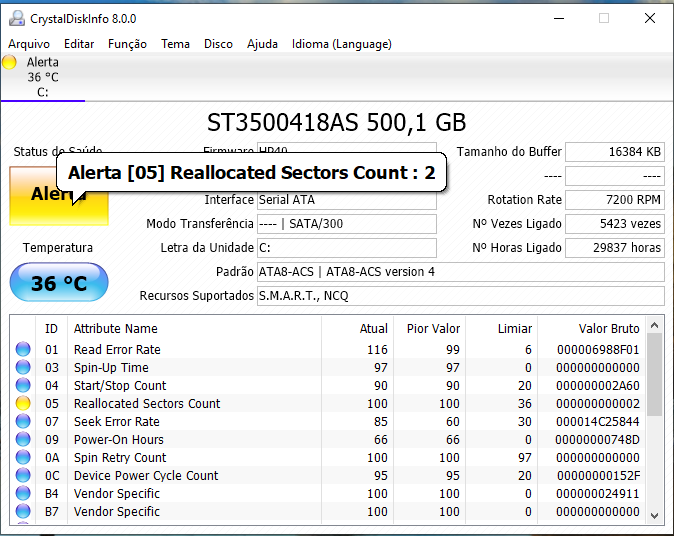Click the Letra da Unidade field showing C:

347,248
